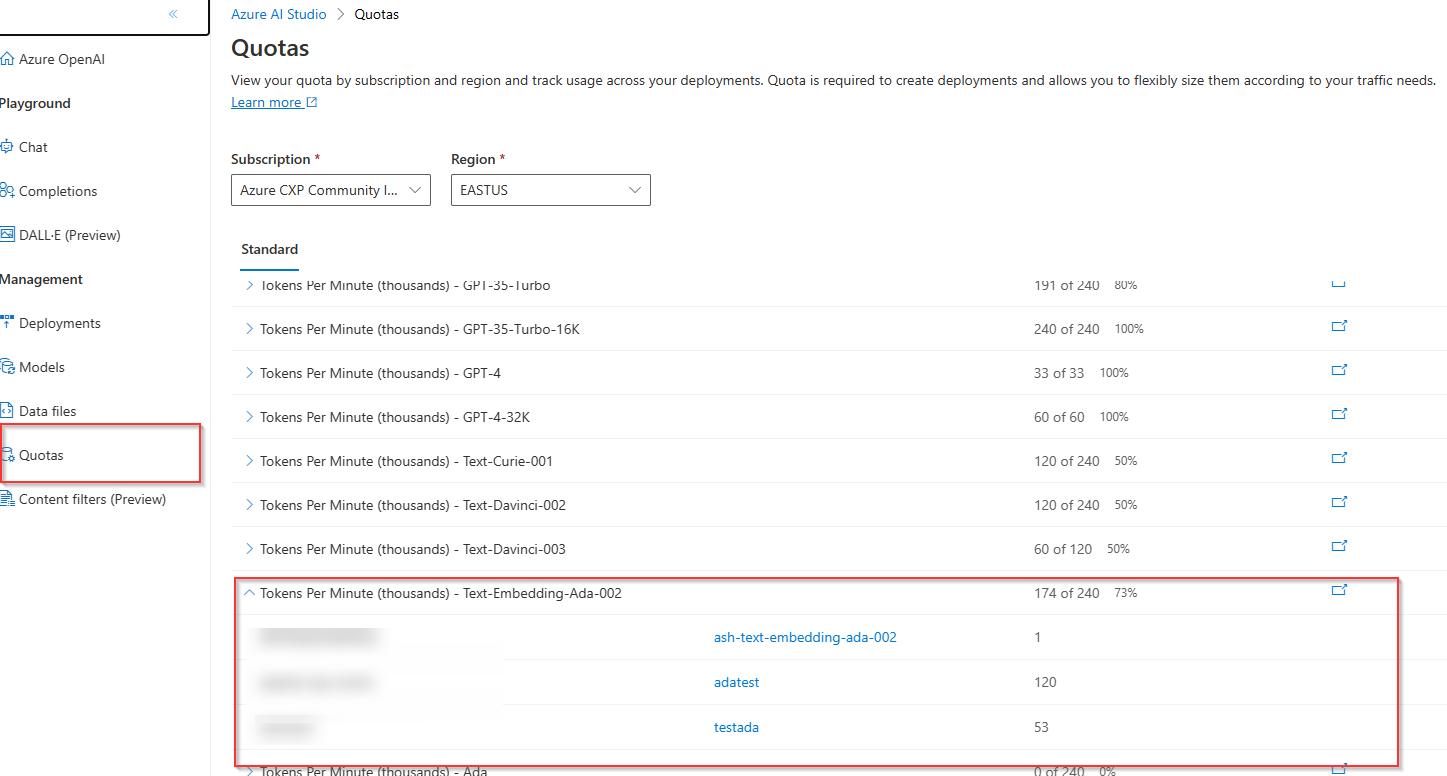Click the DALL·E image icon

pos(7,235)
